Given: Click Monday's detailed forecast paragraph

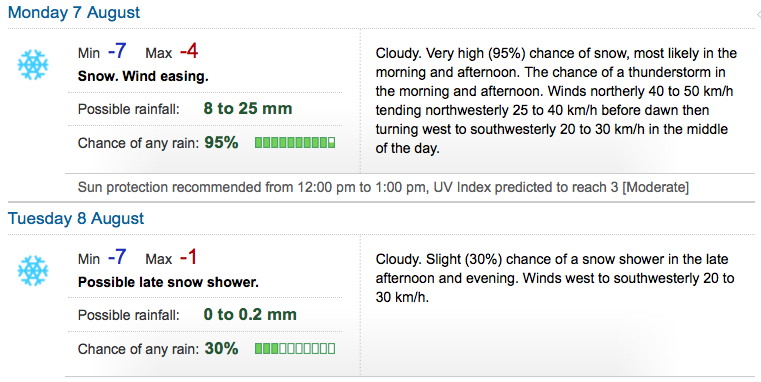Looking at the screenshot, I should 556,100.
